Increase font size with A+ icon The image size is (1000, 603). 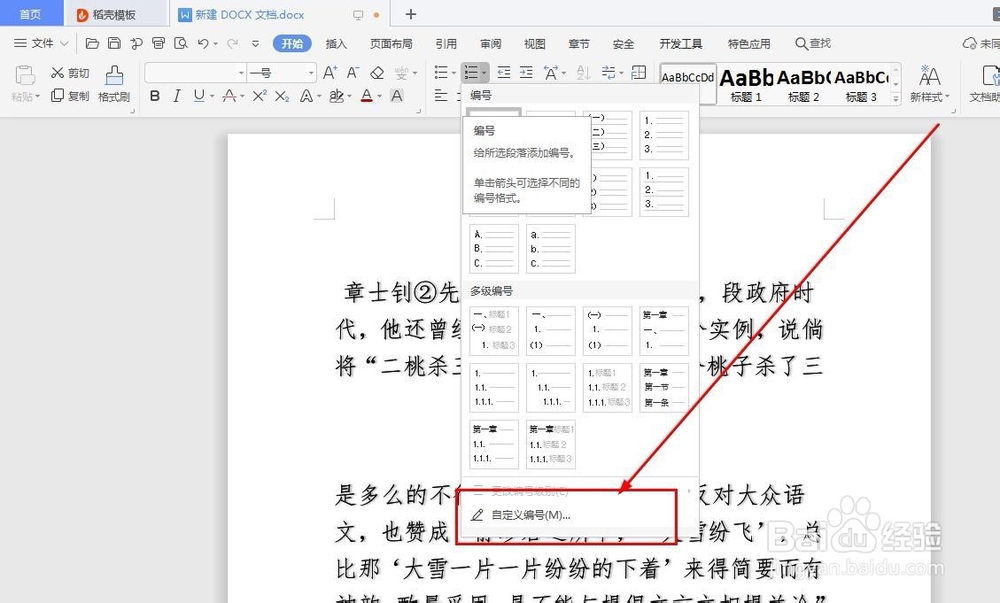click(330, 73)
